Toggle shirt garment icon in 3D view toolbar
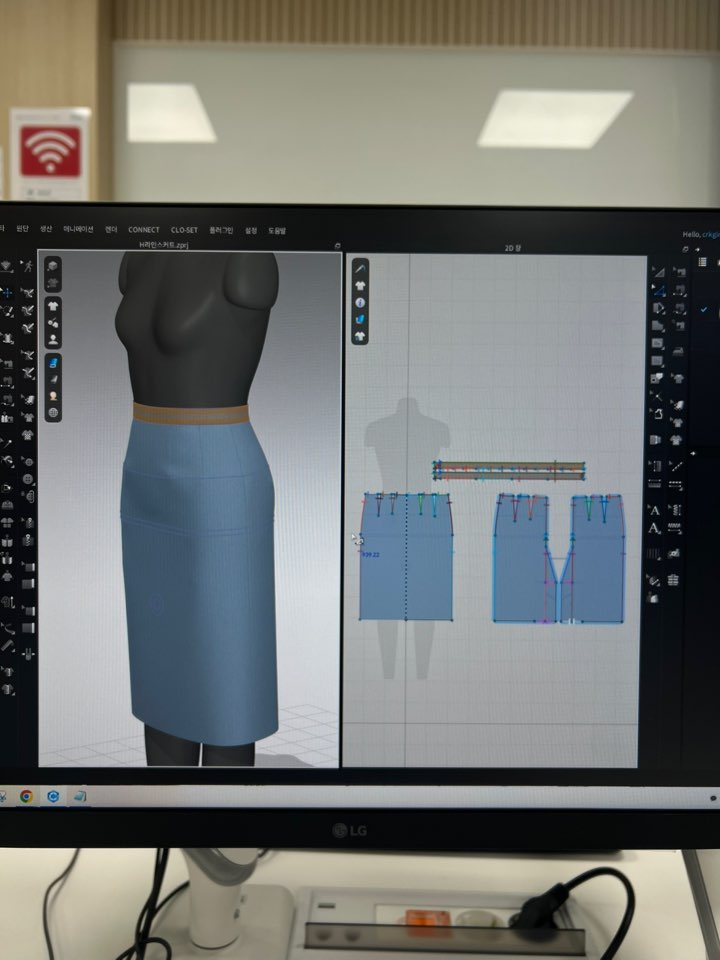 (x=53, y=305)
